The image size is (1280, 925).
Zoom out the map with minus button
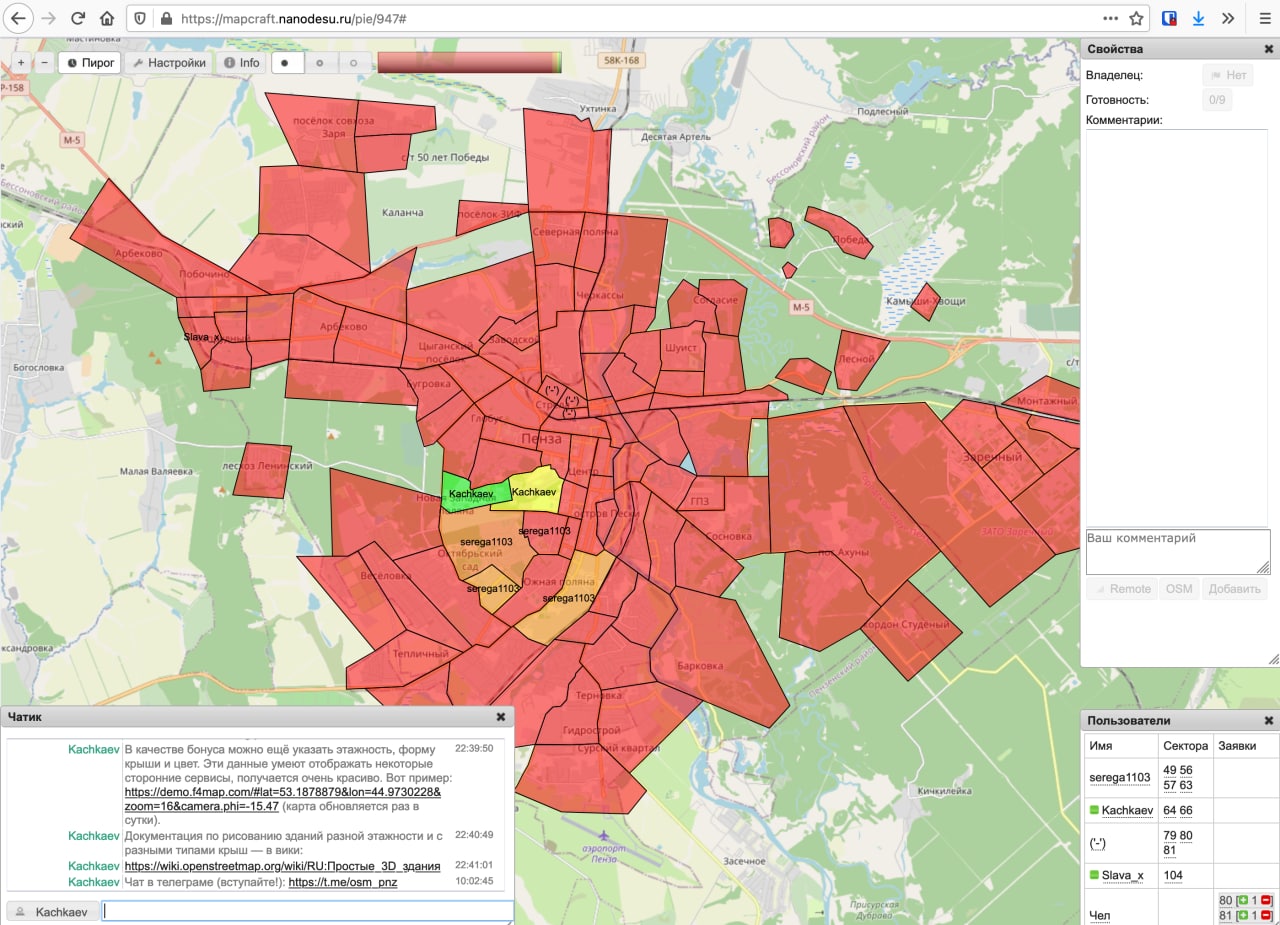44,62
